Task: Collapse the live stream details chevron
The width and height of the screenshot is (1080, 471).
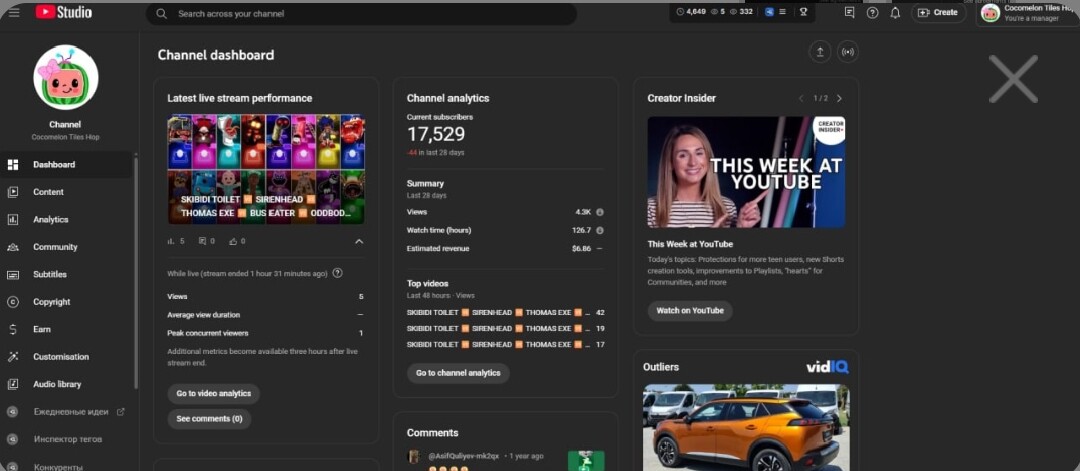Action: (x=359, y=242)
